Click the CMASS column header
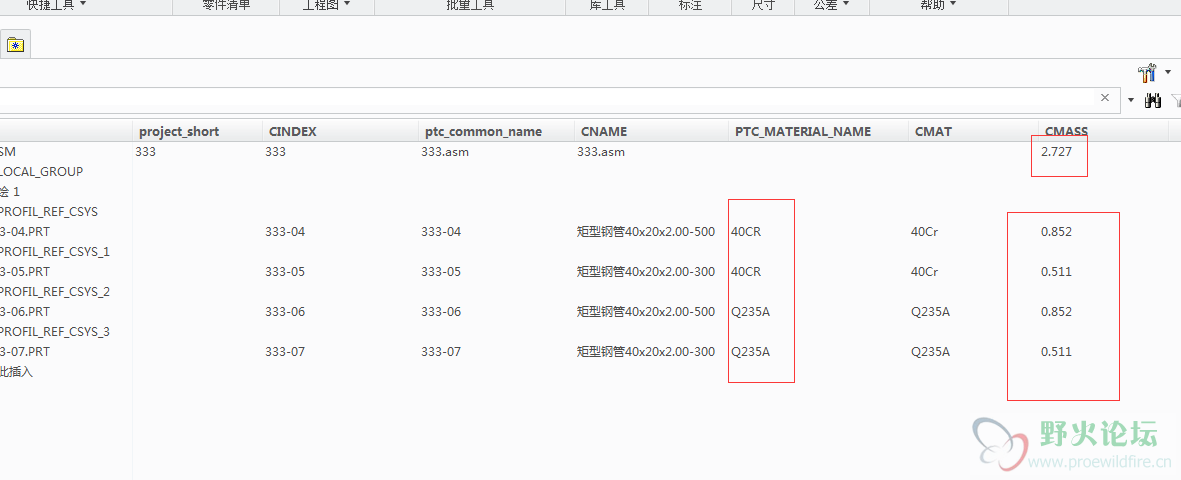The width and height of the screenshot is (1181, 480). click(1065, 131)
